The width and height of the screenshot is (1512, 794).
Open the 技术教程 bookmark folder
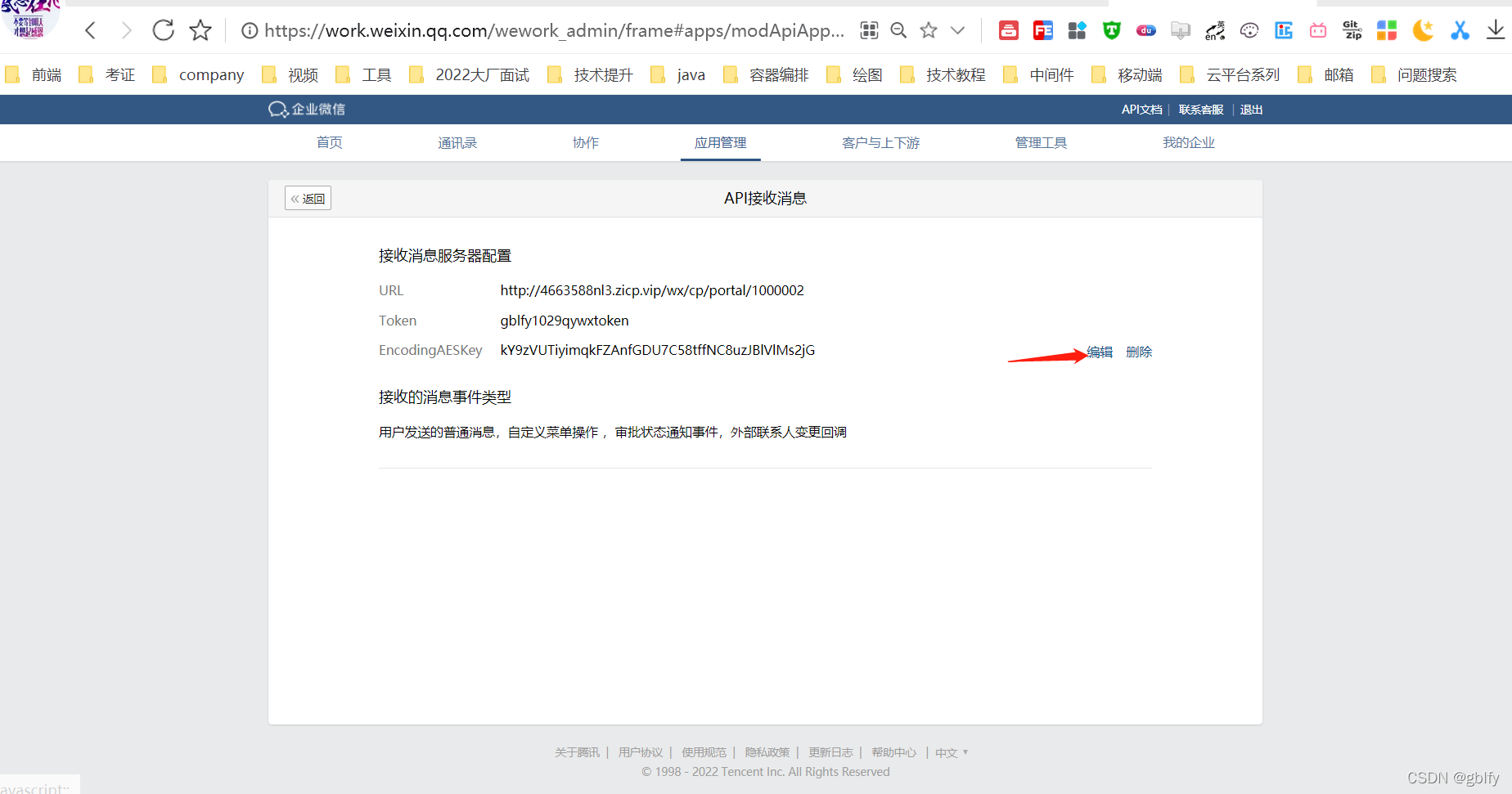click(943, 75)
